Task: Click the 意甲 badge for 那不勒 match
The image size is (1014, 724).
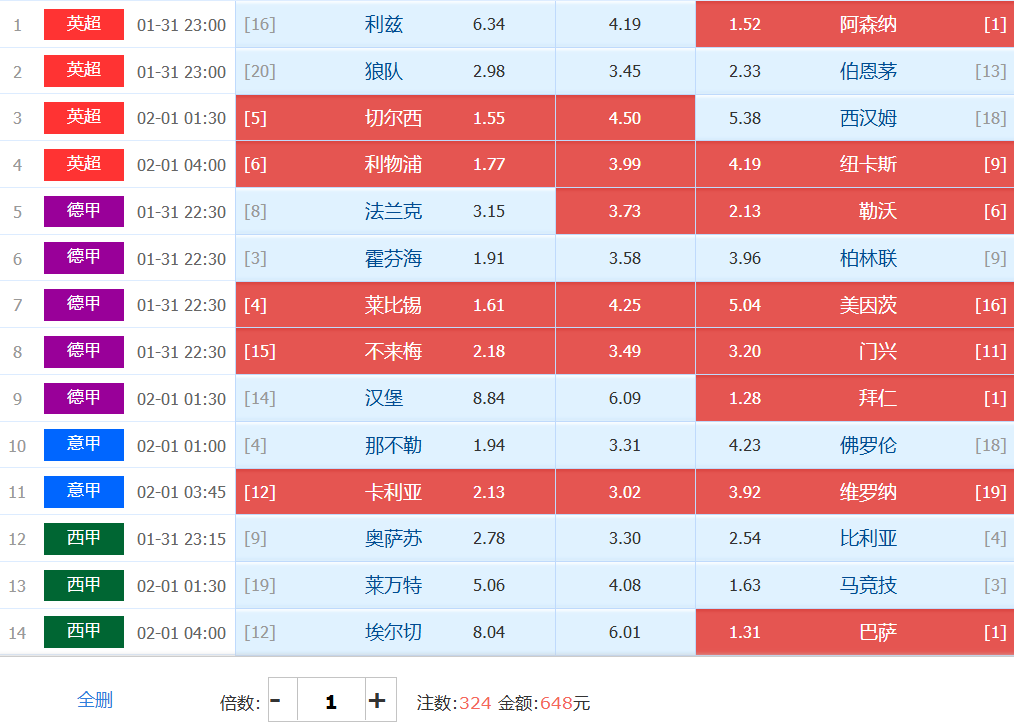Action: coord(84,445)
